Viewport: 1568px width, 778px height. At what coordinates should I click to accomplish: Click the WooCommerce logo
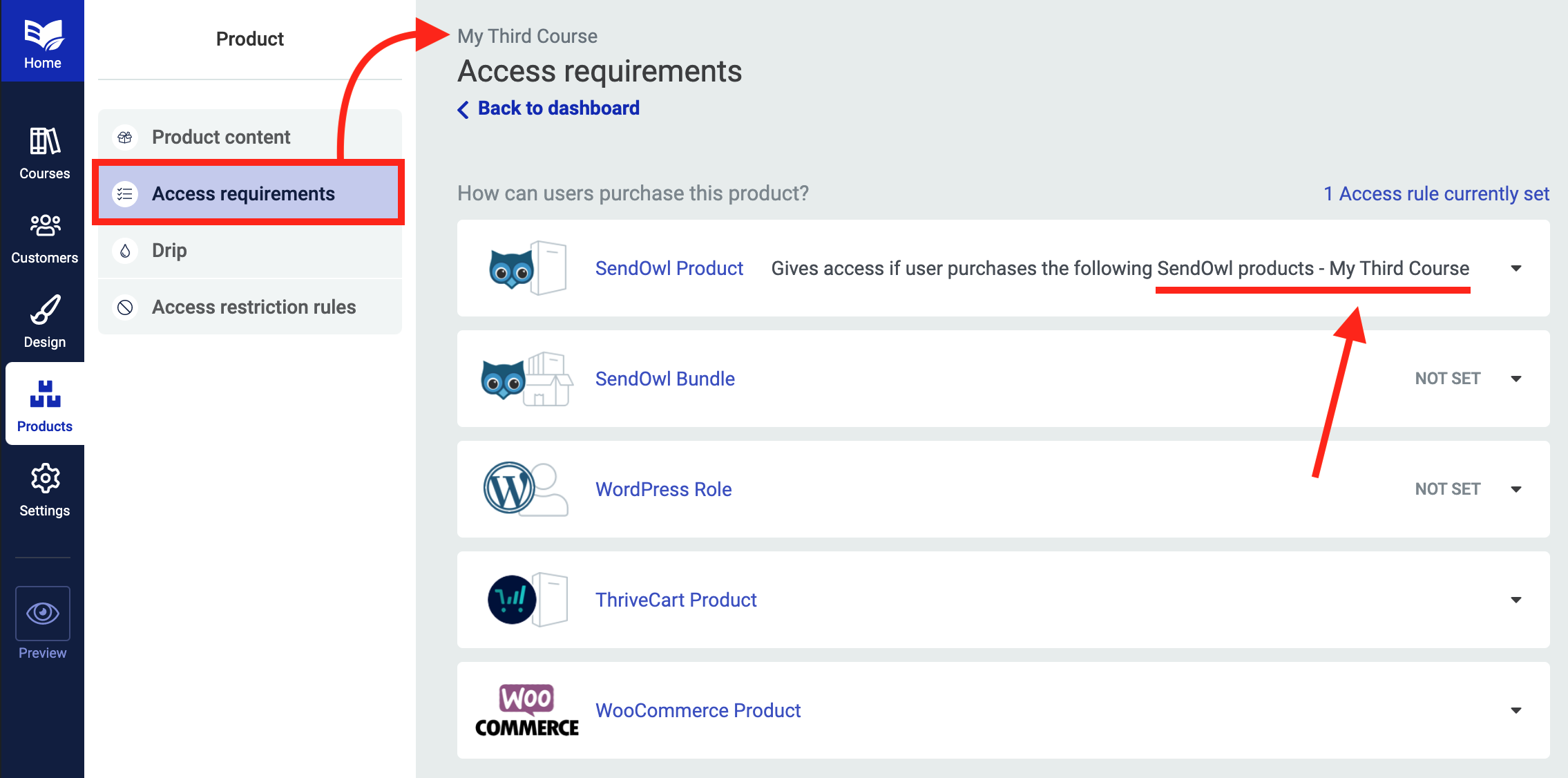(x=527, y=710)
